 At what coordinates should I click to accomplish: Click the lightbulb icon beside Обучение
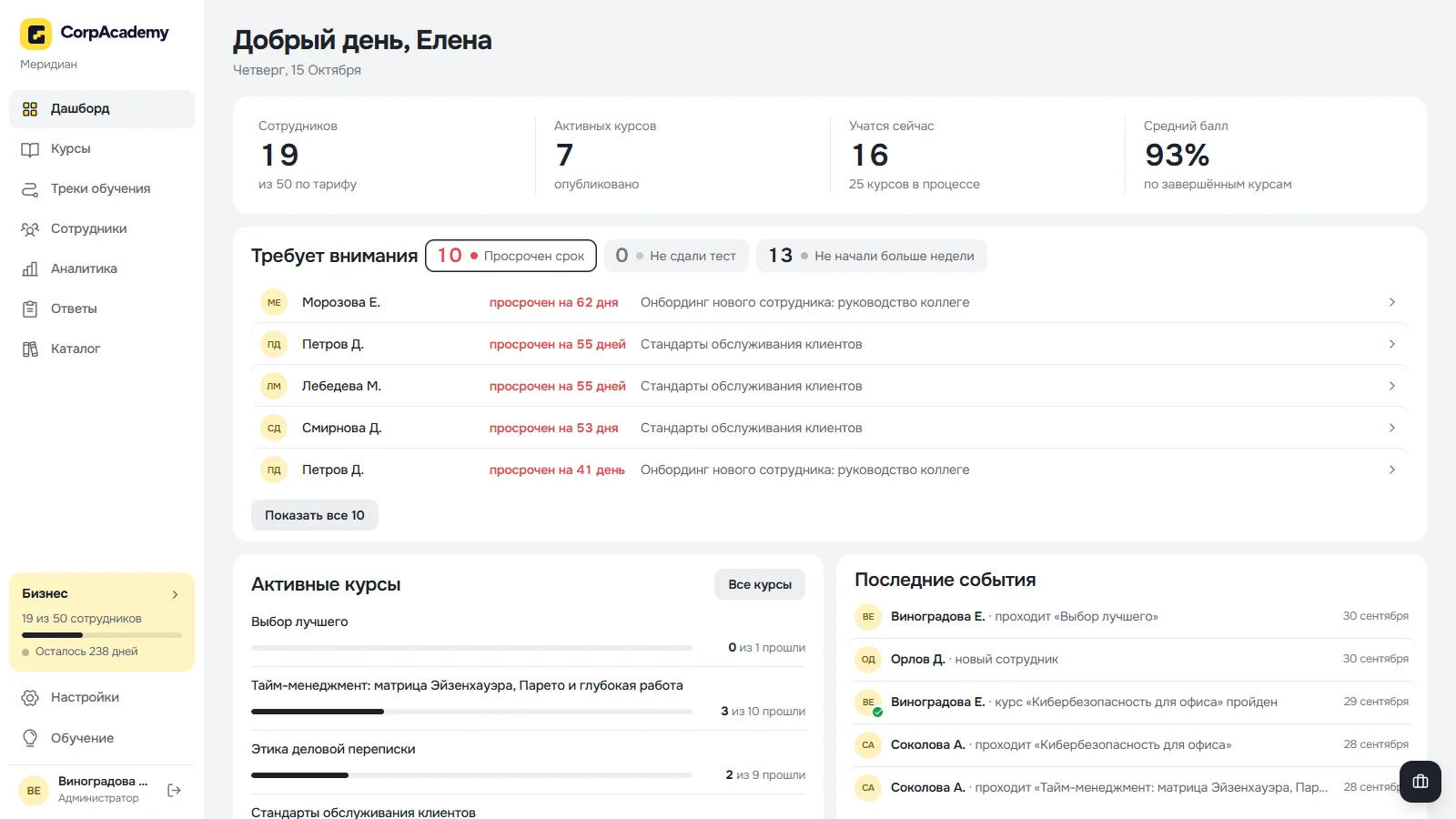30,738
